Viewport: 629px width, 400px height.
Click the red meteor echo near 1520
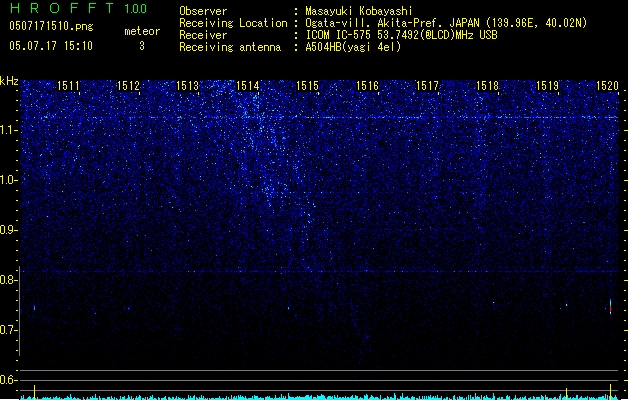click(610, 307)
